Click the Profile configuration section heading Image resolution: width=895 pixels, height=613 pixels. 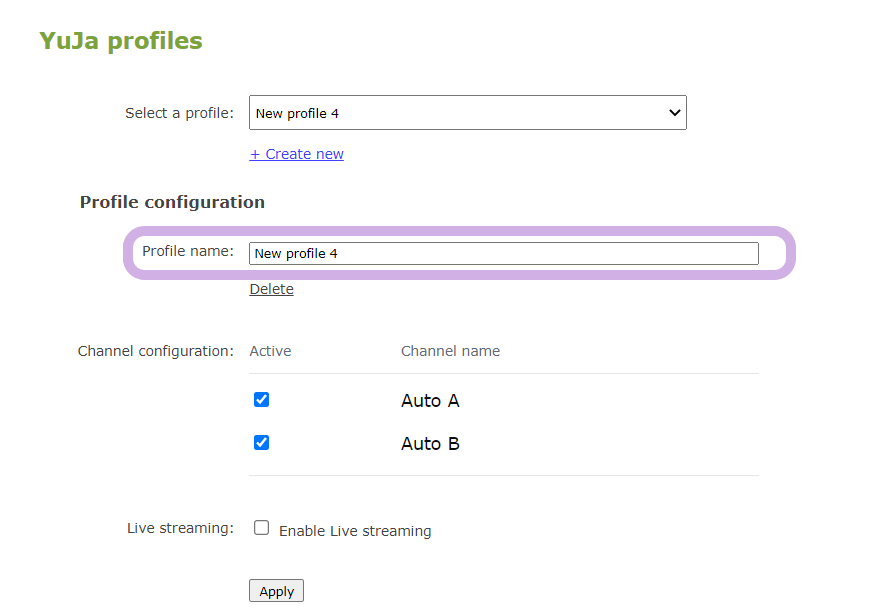[x=172, y=202]
